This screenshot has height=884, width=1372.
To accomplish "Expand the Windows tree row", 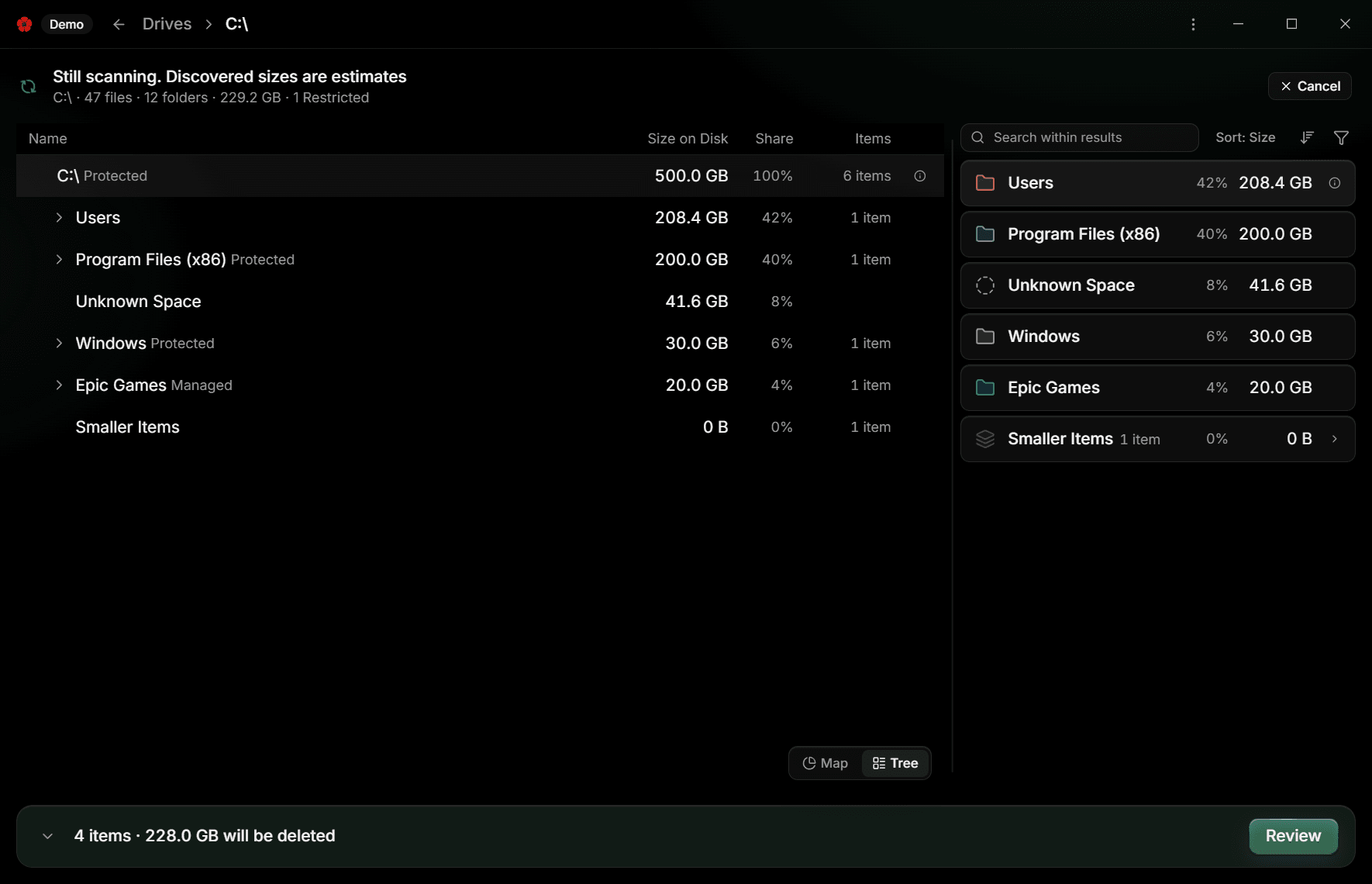I will [59, 344].
